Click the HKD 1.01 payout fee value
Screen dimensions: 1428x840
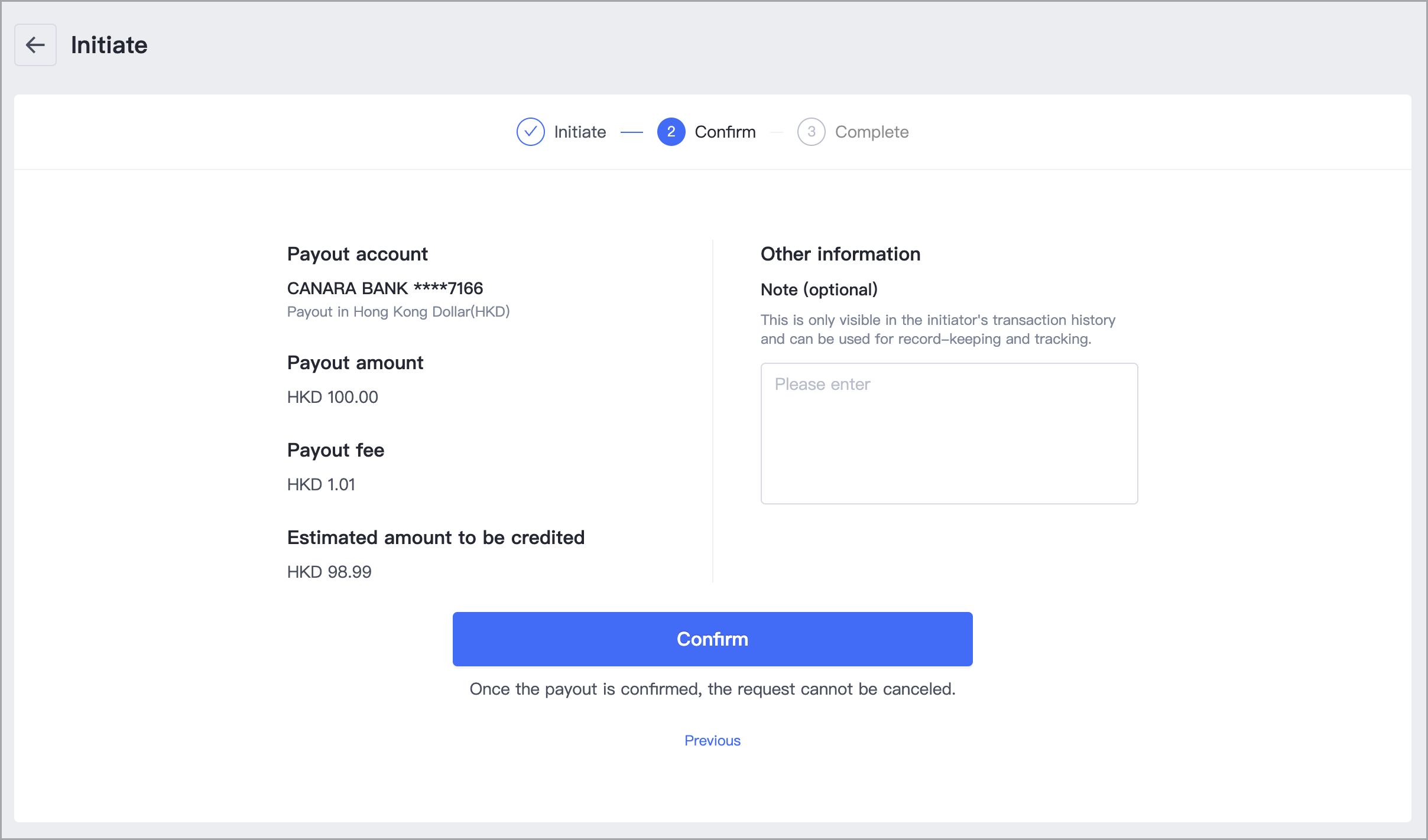pos(321,484)
